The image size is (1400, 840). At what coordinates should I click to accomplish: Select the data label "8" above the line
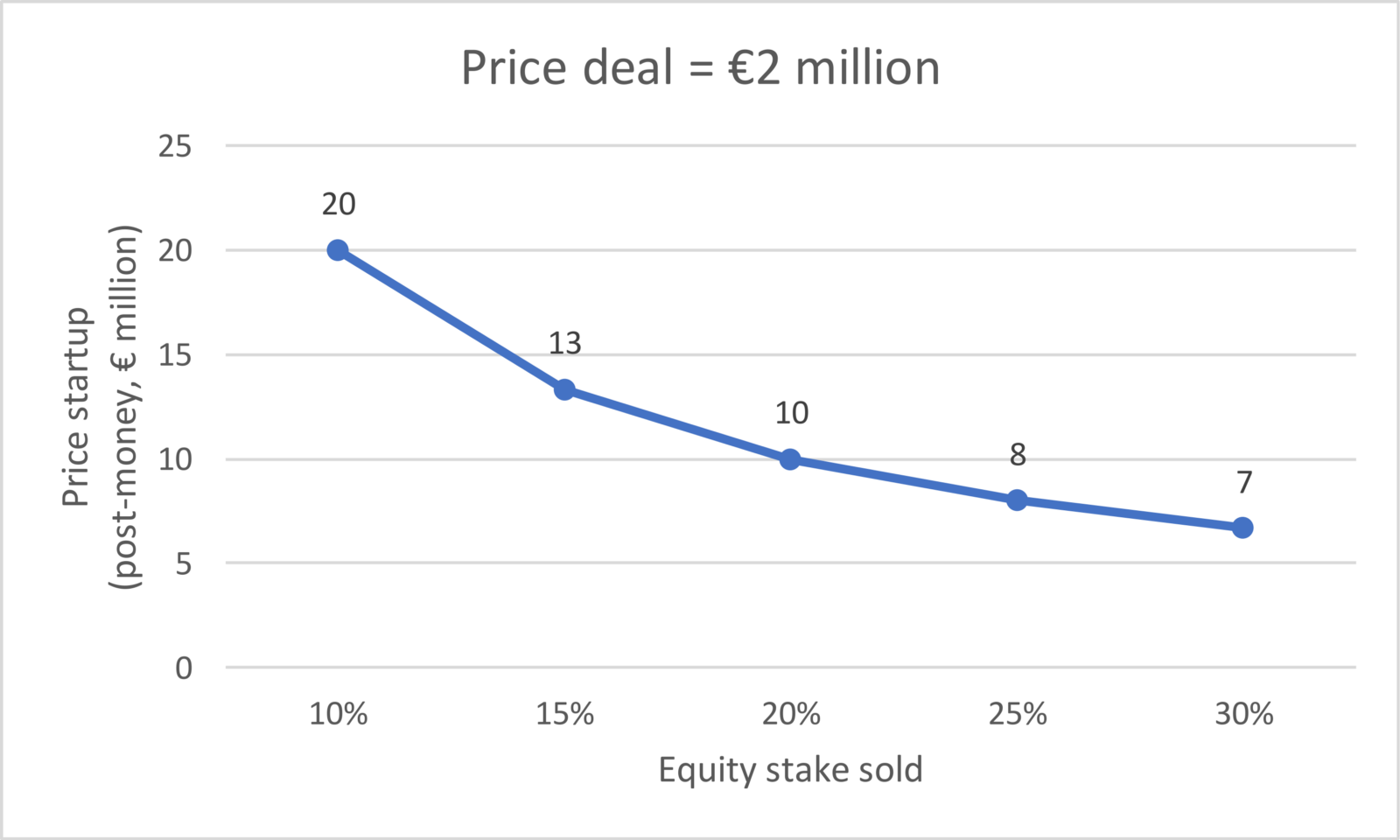click(x=1017, y=455)
